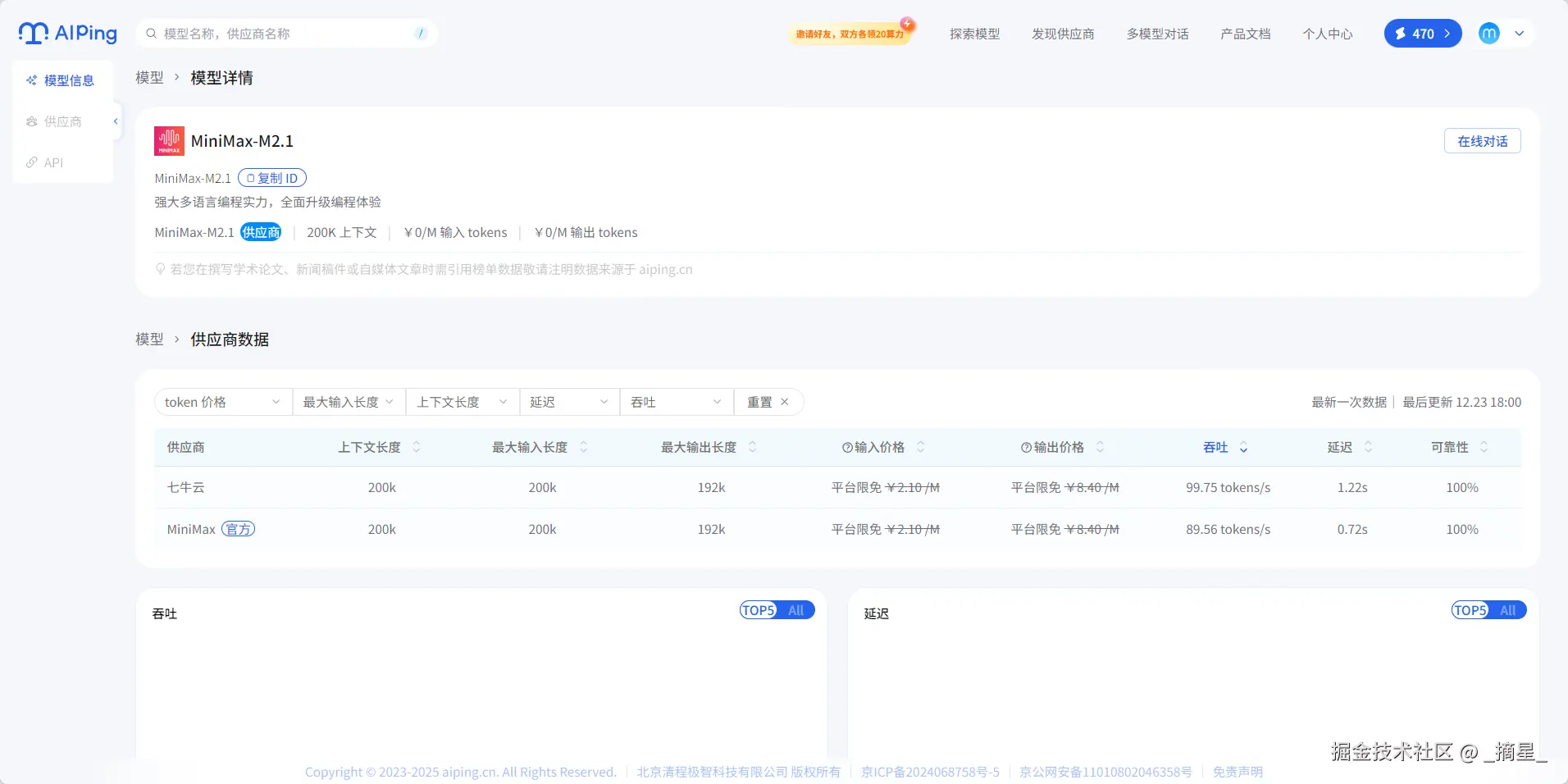Sort by 输出价格 column arrows
The image size is (1568, 784).
pos(1101,447)
